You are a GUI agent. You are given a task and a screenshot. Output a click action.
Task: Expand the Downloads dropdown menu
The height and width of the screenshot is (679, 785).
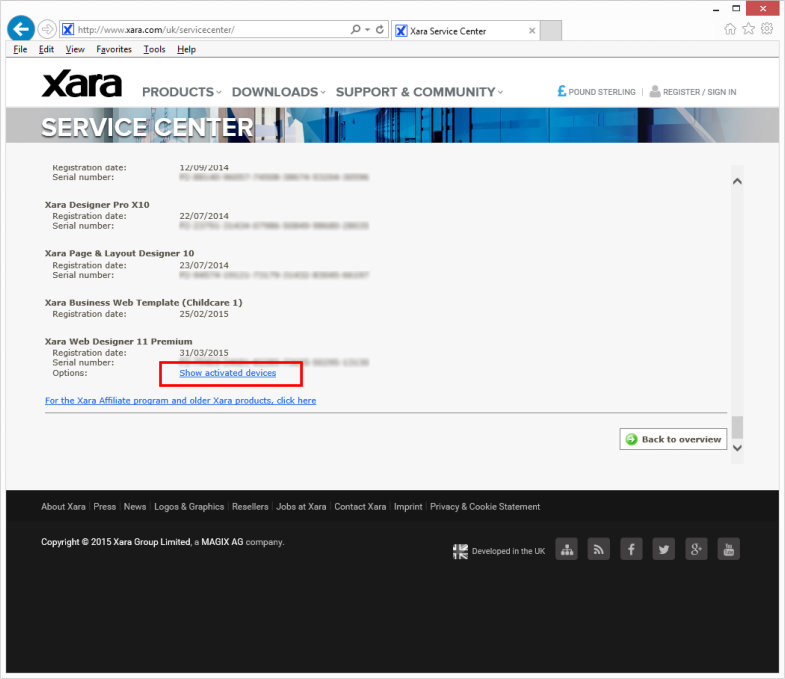pyautogui.click(x=279, y=92)
